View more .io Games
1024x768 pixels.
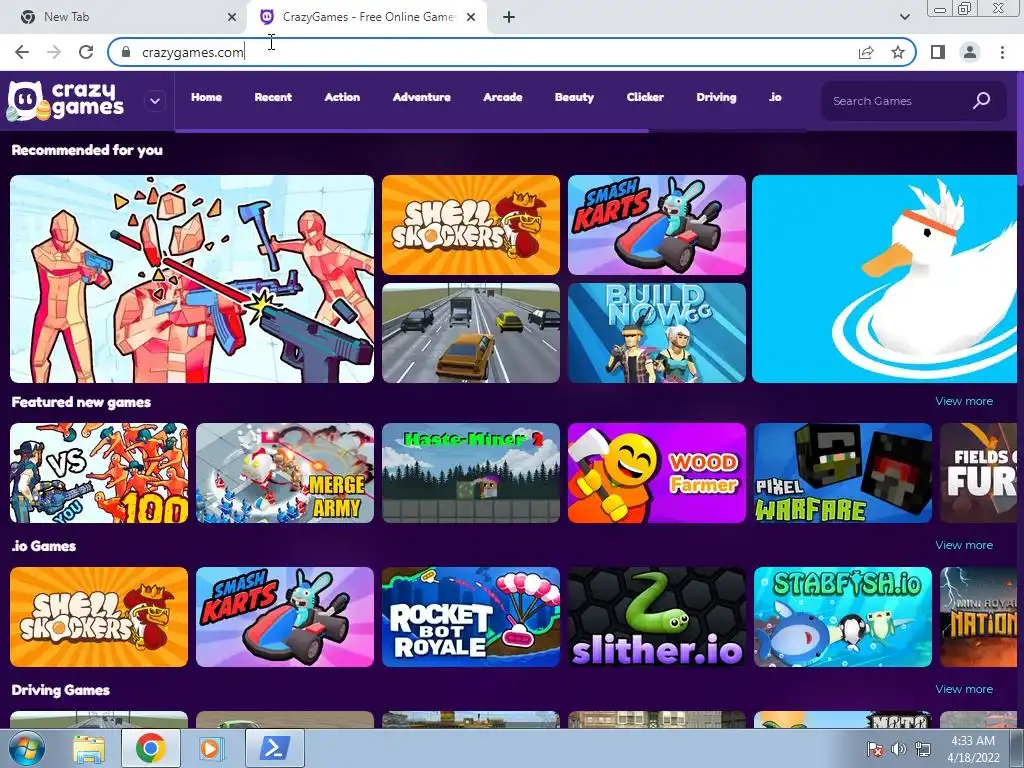tap(964, 545)
